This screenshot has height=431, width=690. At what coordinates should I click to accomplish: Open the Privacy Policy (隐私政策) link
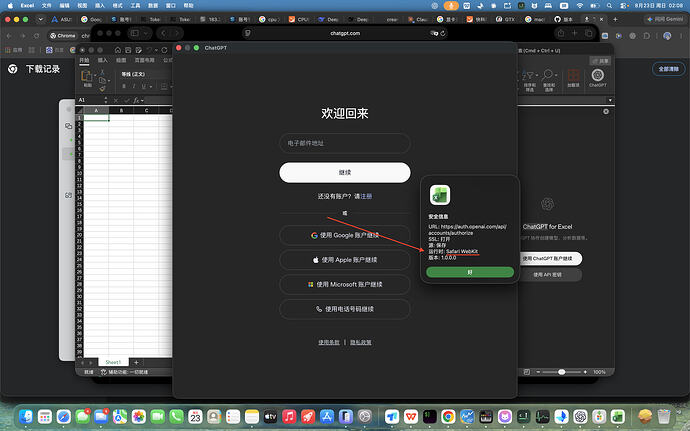tap(360, 342)
